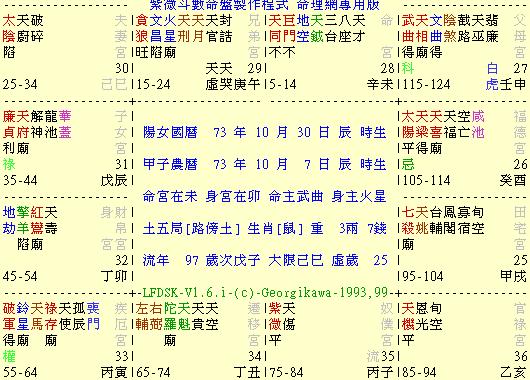
Task: Click the red 太陰 star
Action: coord(9,28)
